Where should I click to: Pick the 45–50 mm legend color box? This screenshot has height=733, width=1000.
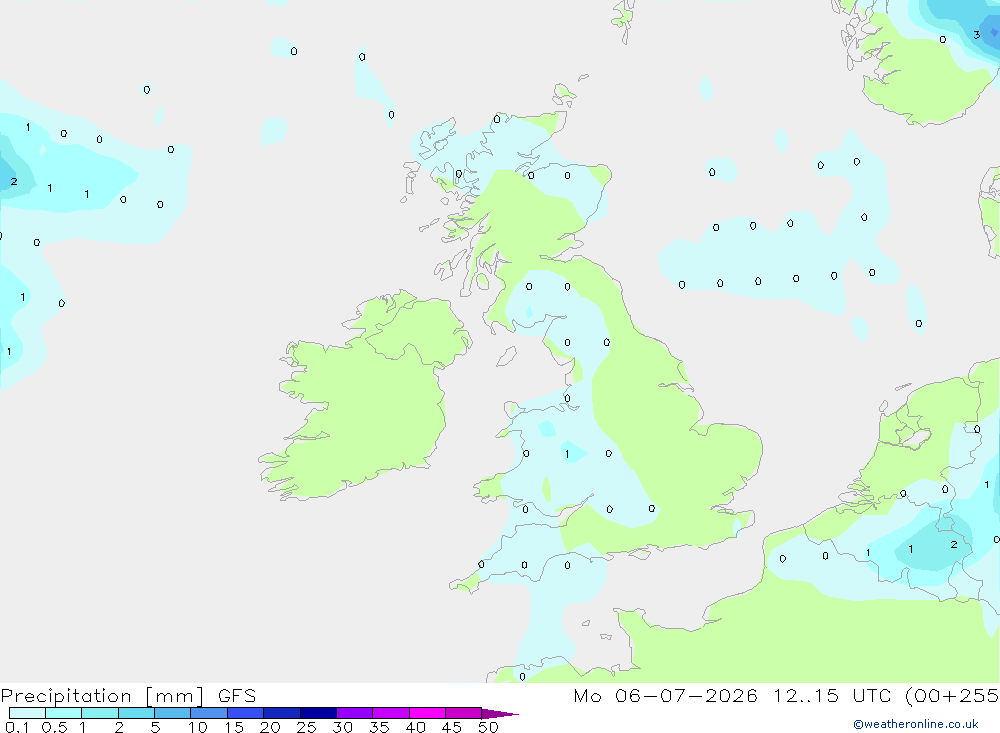[x=464, y=713]
